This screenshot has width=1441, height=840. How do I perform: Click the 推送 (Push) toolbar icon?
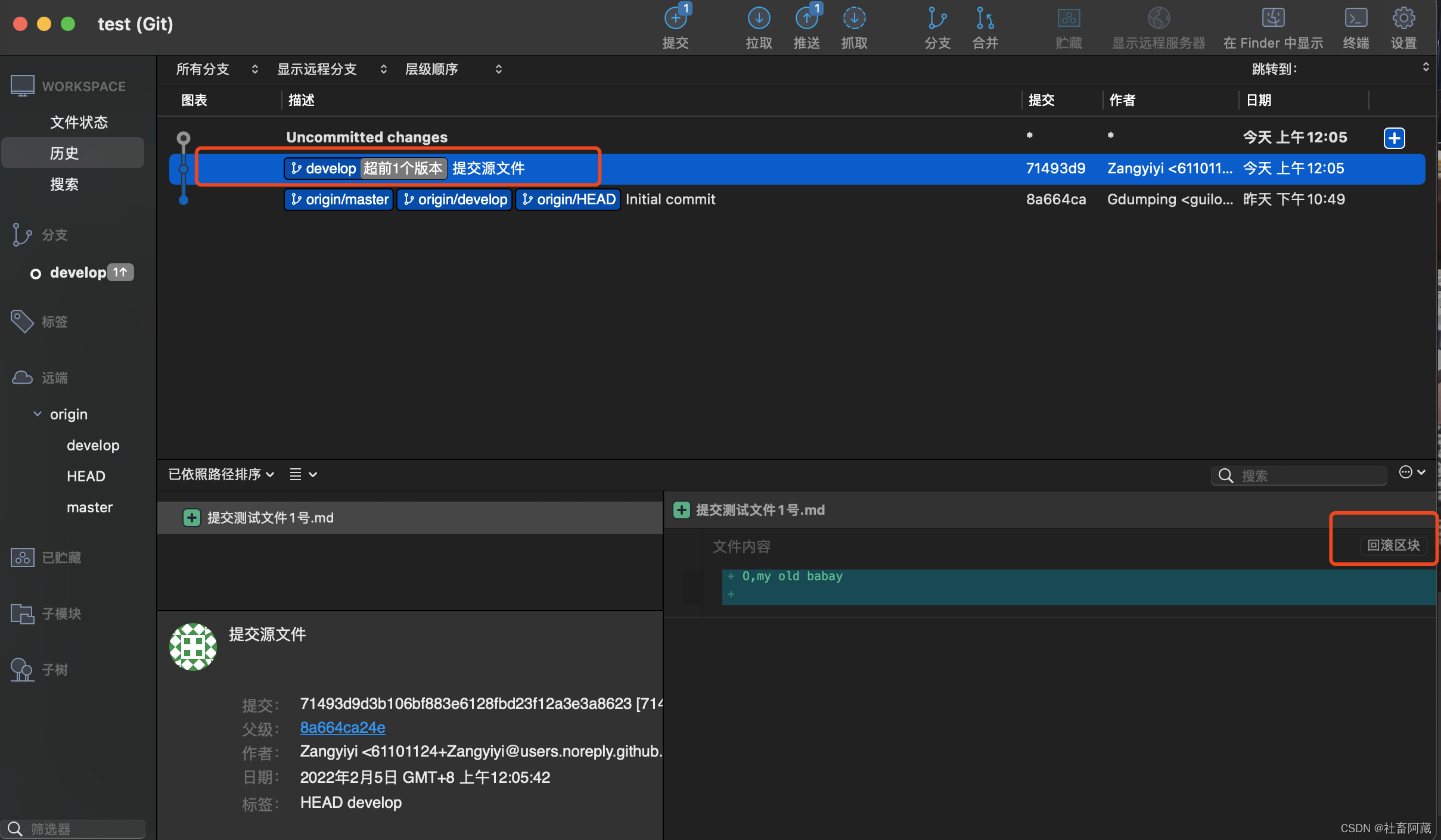point(806,19)
